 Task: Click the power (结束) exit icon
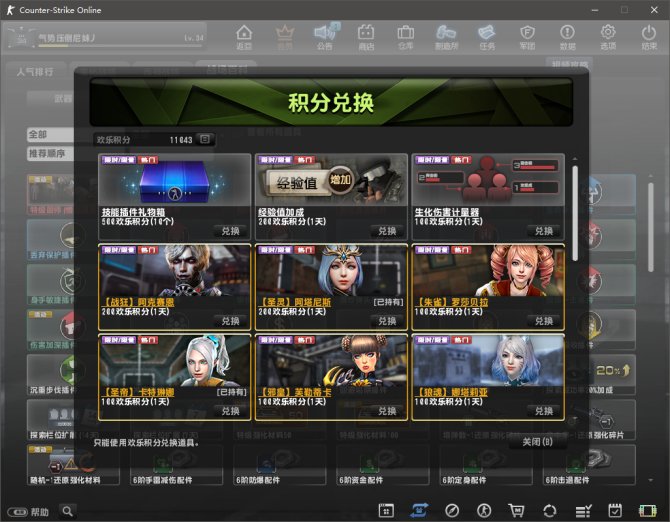pos(649,37)
